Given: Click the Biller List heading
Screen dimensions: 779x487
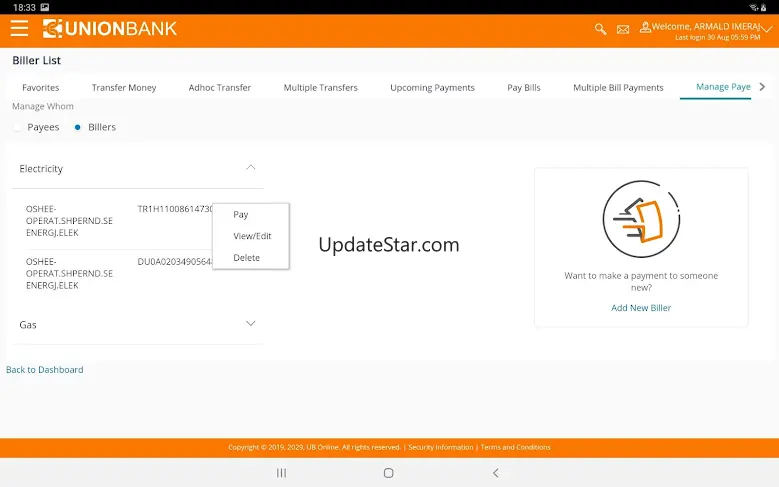Looking at the screenshot, I should click(37, 61).
